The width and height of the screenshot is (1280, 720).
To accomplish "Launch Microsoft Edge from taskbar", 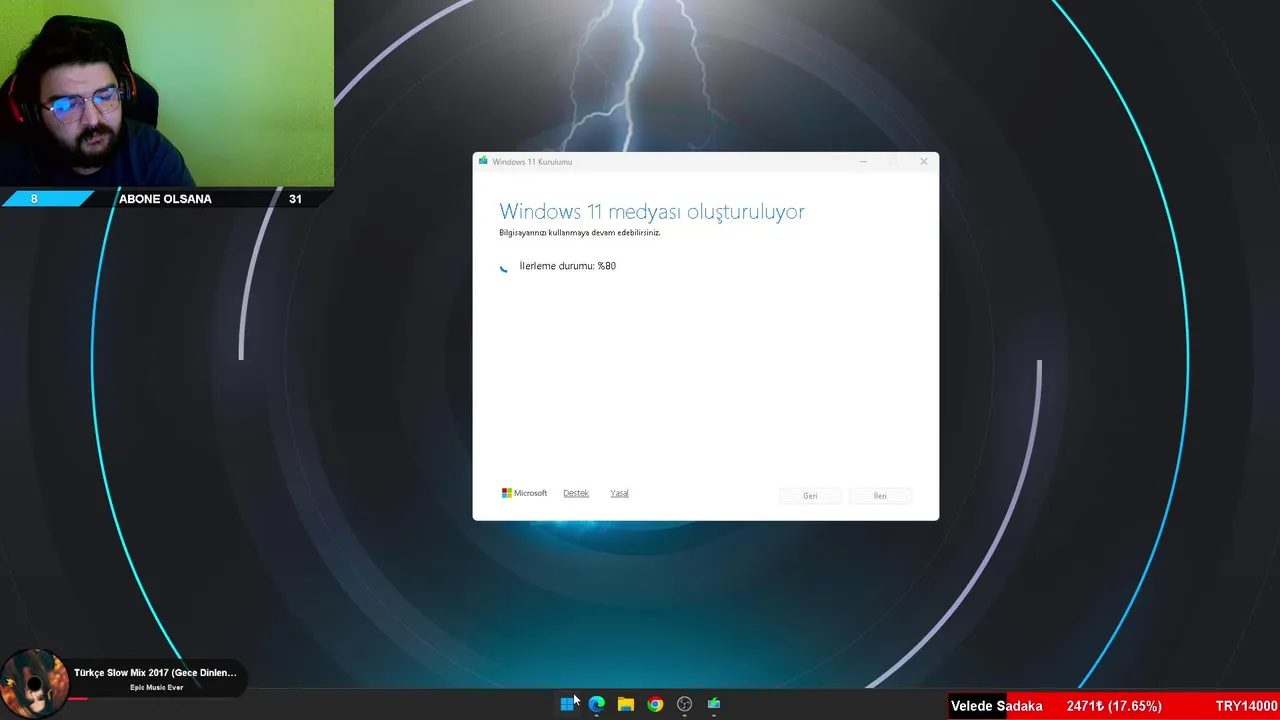I will point(597,704).
